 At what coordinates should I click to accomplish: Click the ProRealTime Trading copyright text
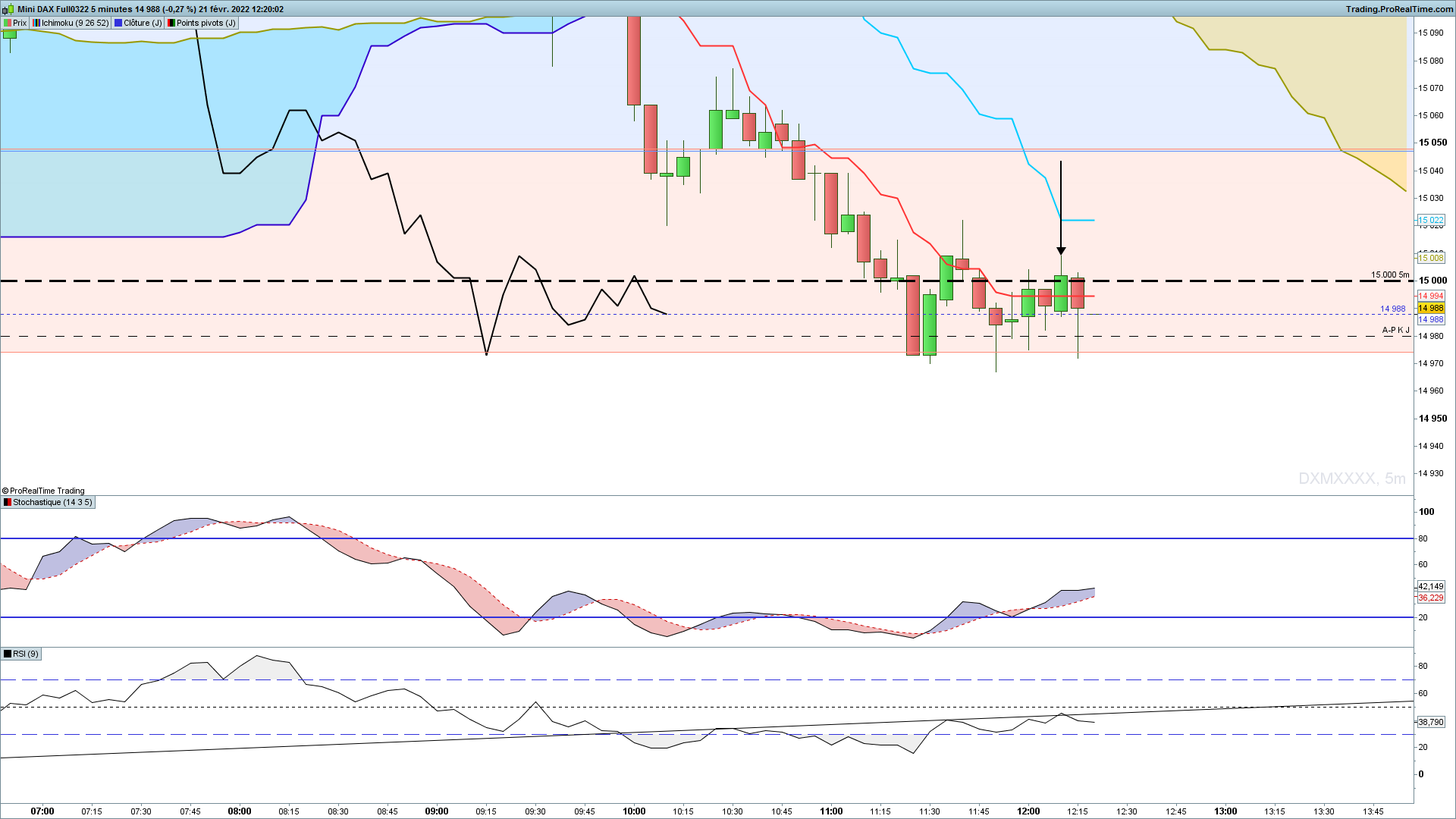[43, 491]
